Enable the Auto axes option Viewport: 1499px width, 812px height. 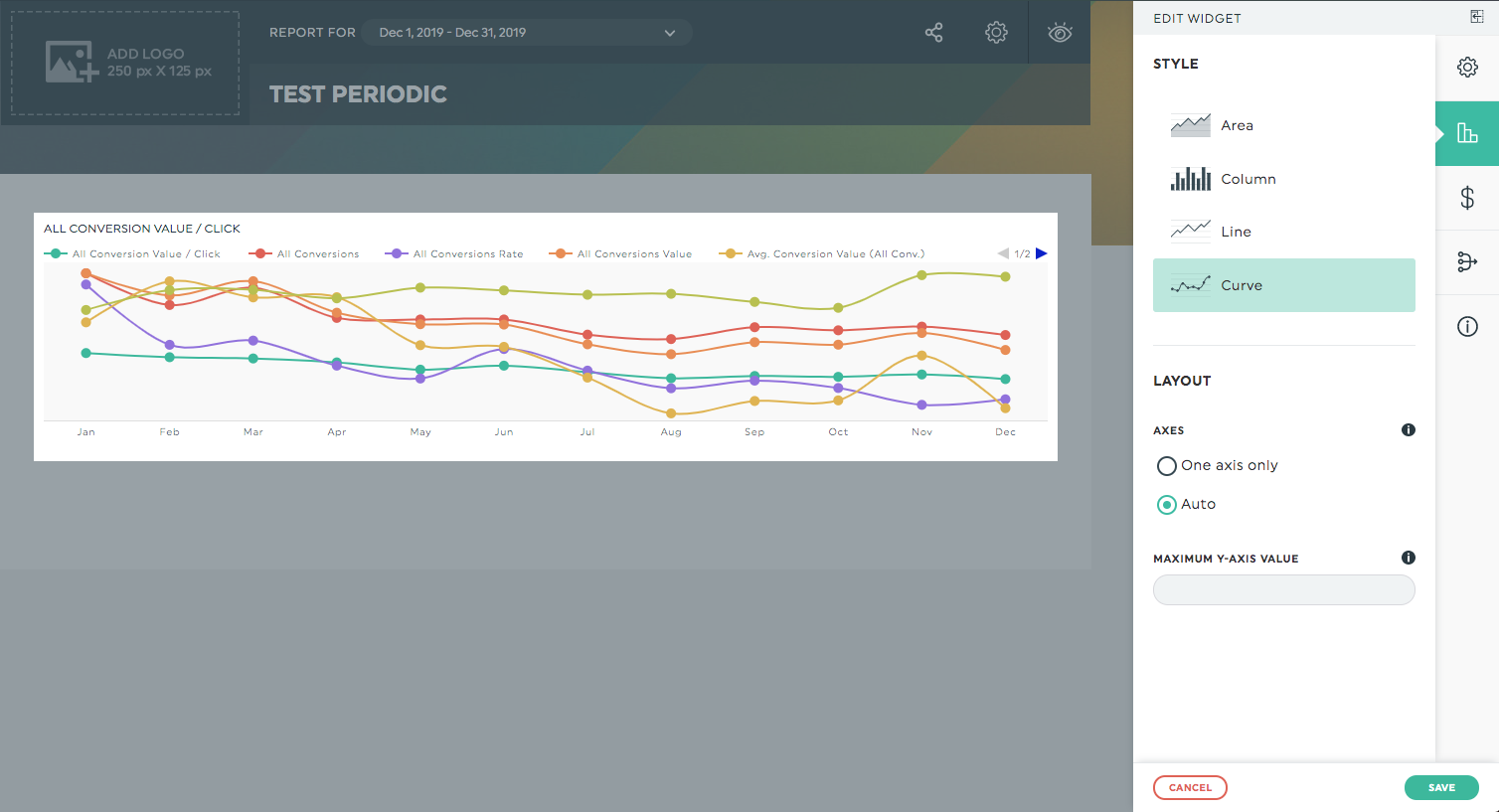coord(1166,504)
